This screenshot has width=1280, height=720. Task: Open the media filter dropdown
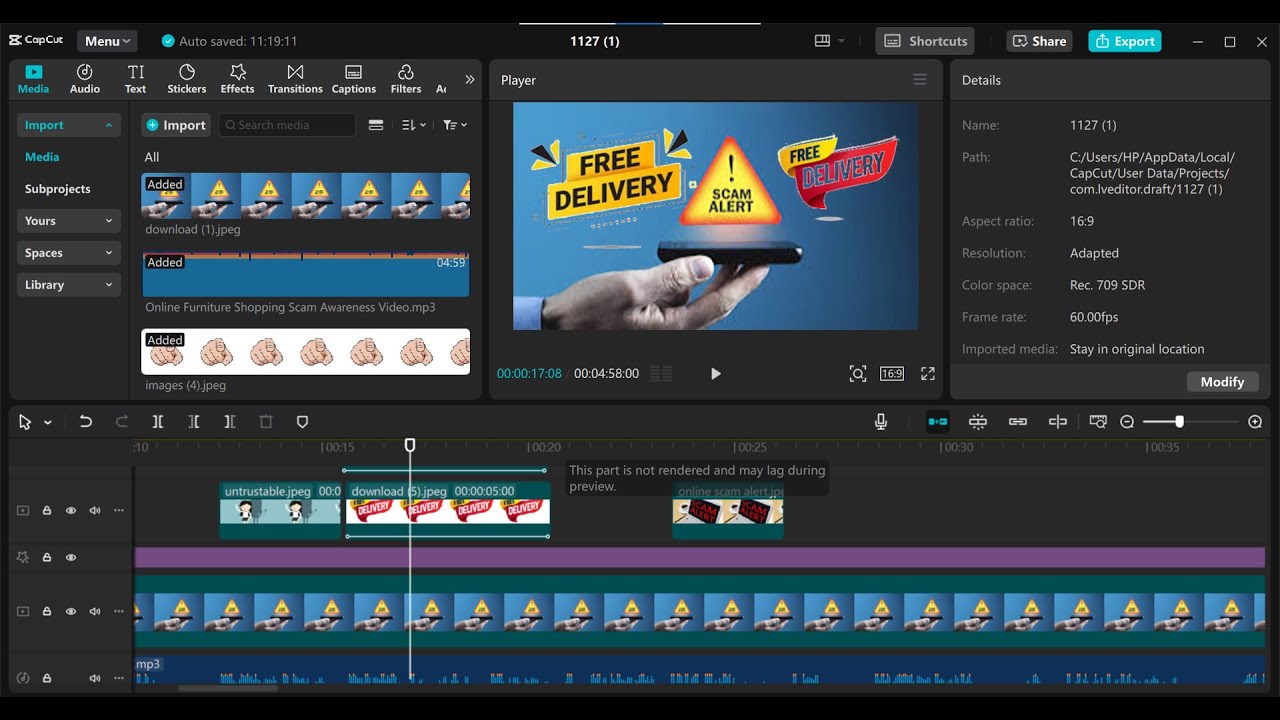tap(455, 125)
